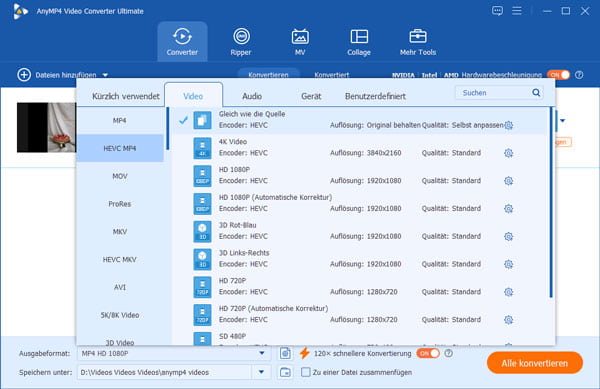
Task: Open settings gear for 3D Rot-Blau preset
Action: click(509, 236)
